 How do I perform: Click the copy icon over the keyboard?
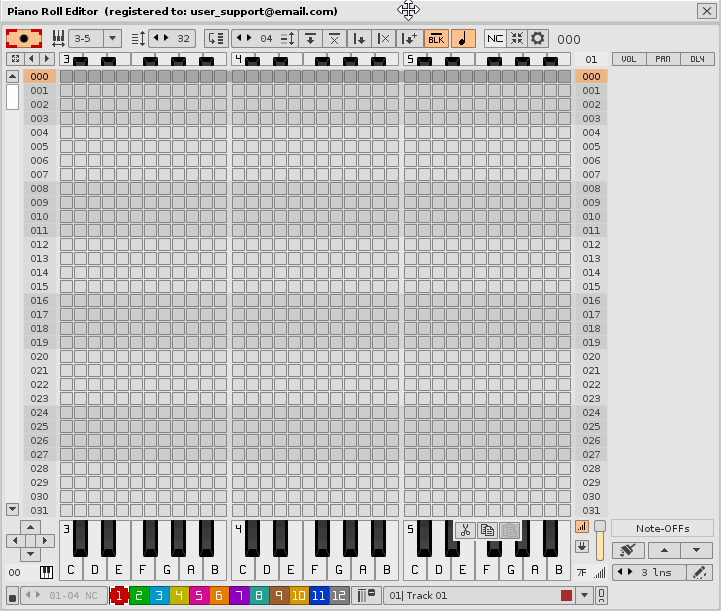[x=487, y=531]
